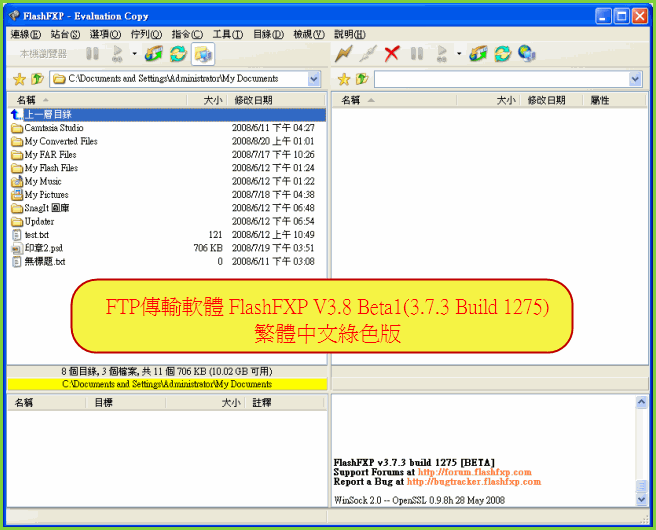
Task: Expand the local path dropdown
Action: [x=314, y=79]
